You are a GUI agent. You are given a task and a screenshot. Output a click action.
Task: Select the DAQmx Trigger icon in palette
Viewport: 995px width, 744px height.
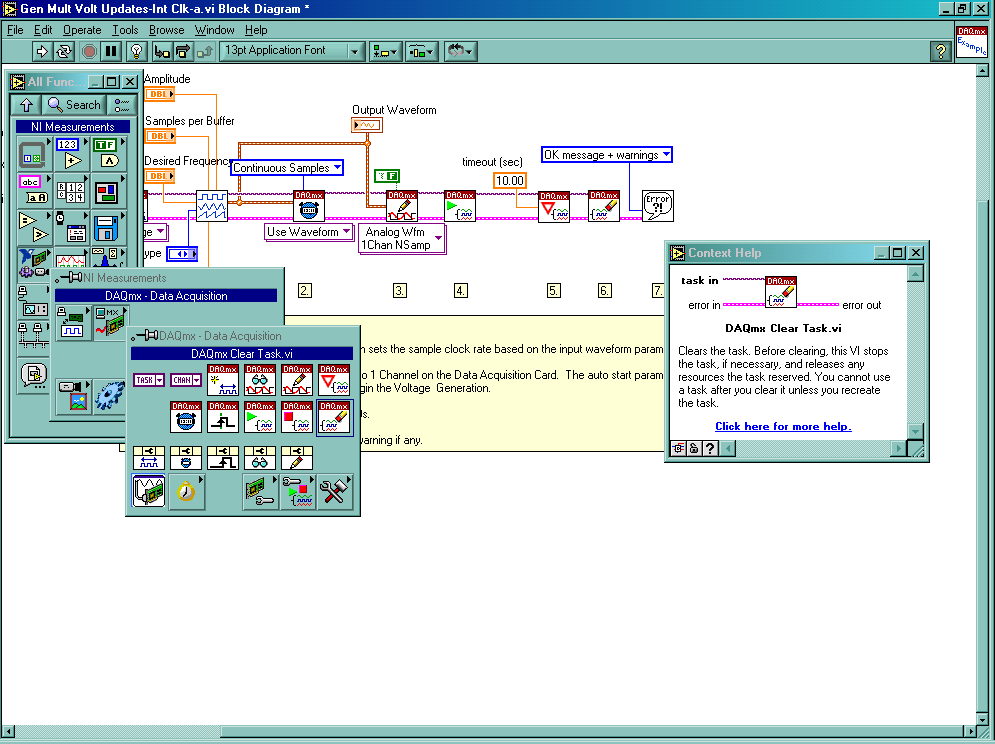(223, 416)
